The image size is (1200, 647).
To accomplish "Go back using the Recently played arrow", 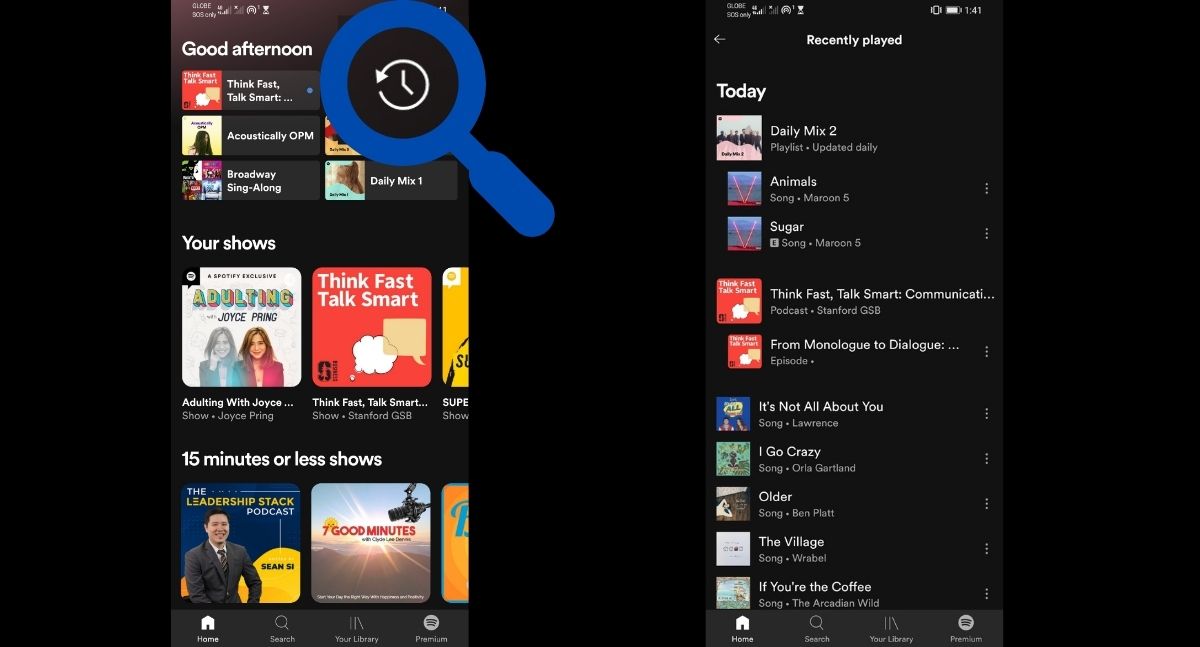I will click(719, 40).
